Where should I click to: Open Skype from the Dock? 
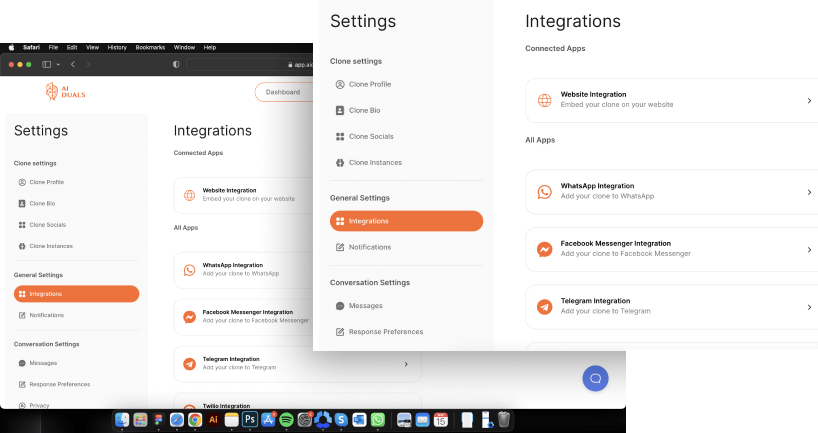pos(341,419)
